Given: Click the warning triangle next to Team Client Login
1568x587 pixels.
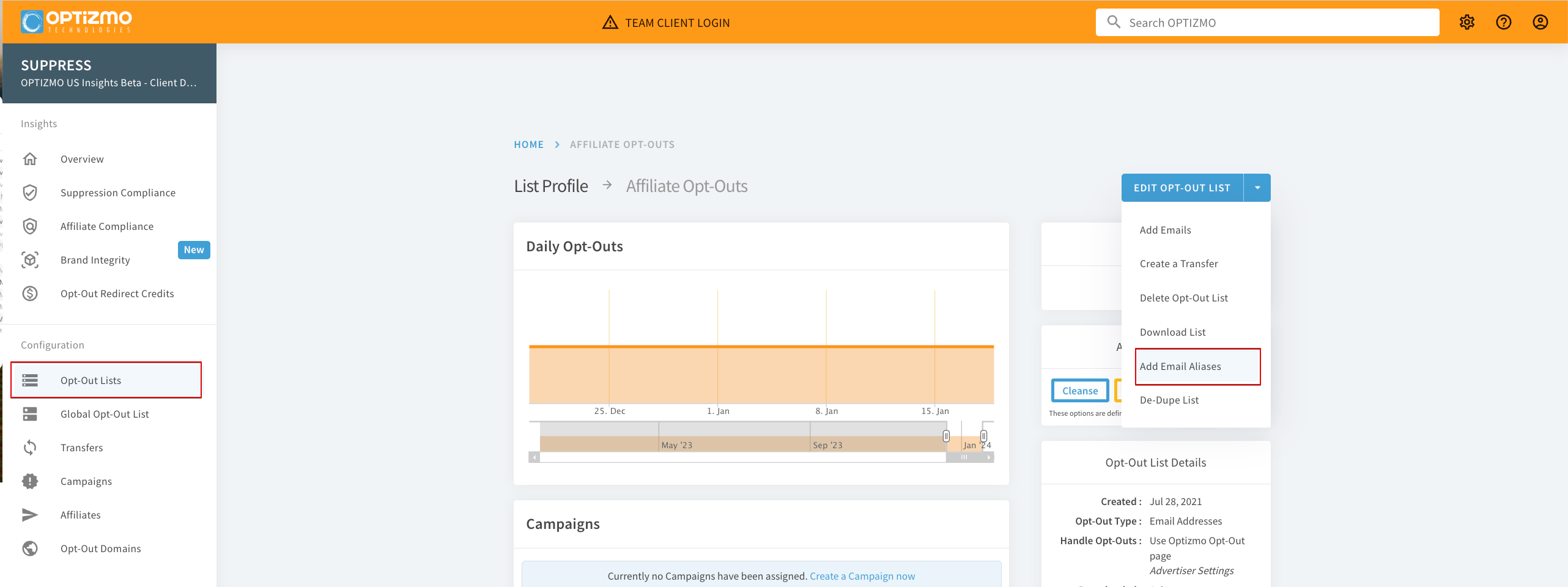Looking at the screenshot, I should pos(610,23).
